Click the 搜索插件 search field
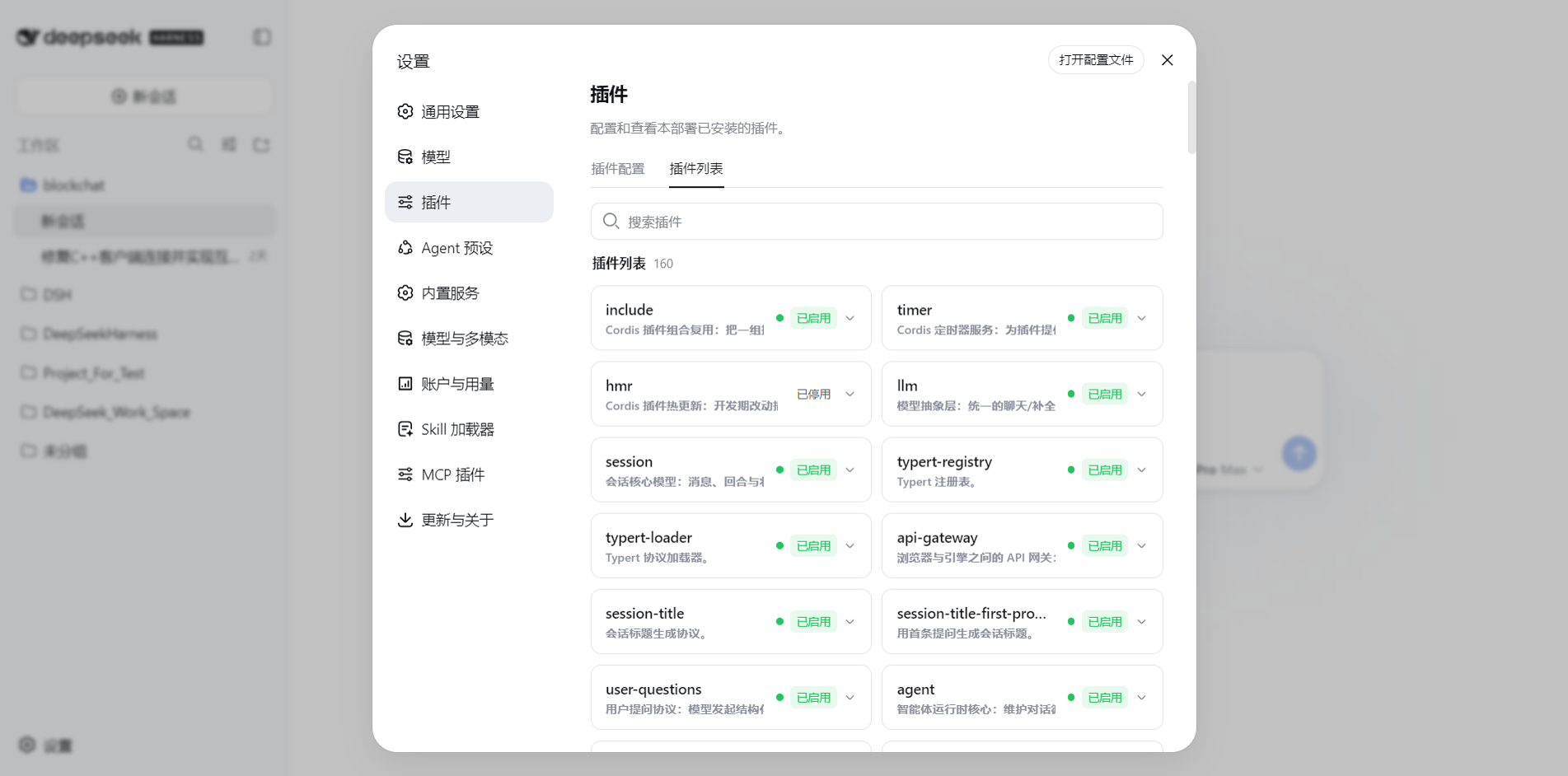Image resolution: width=1568 pixels, height=776 pixels. coord(877,222)
